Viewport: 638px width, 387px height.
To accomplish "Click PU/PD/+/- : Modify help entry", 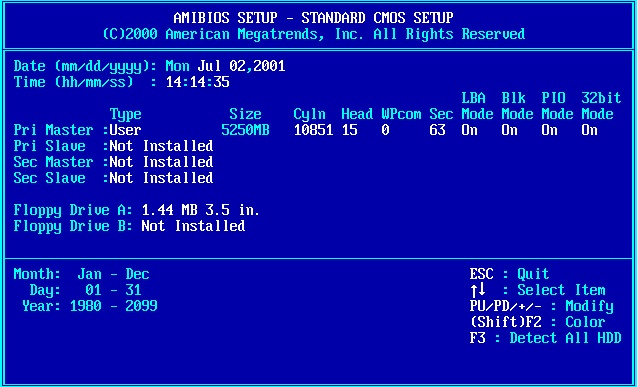I will tap(542, 306).
